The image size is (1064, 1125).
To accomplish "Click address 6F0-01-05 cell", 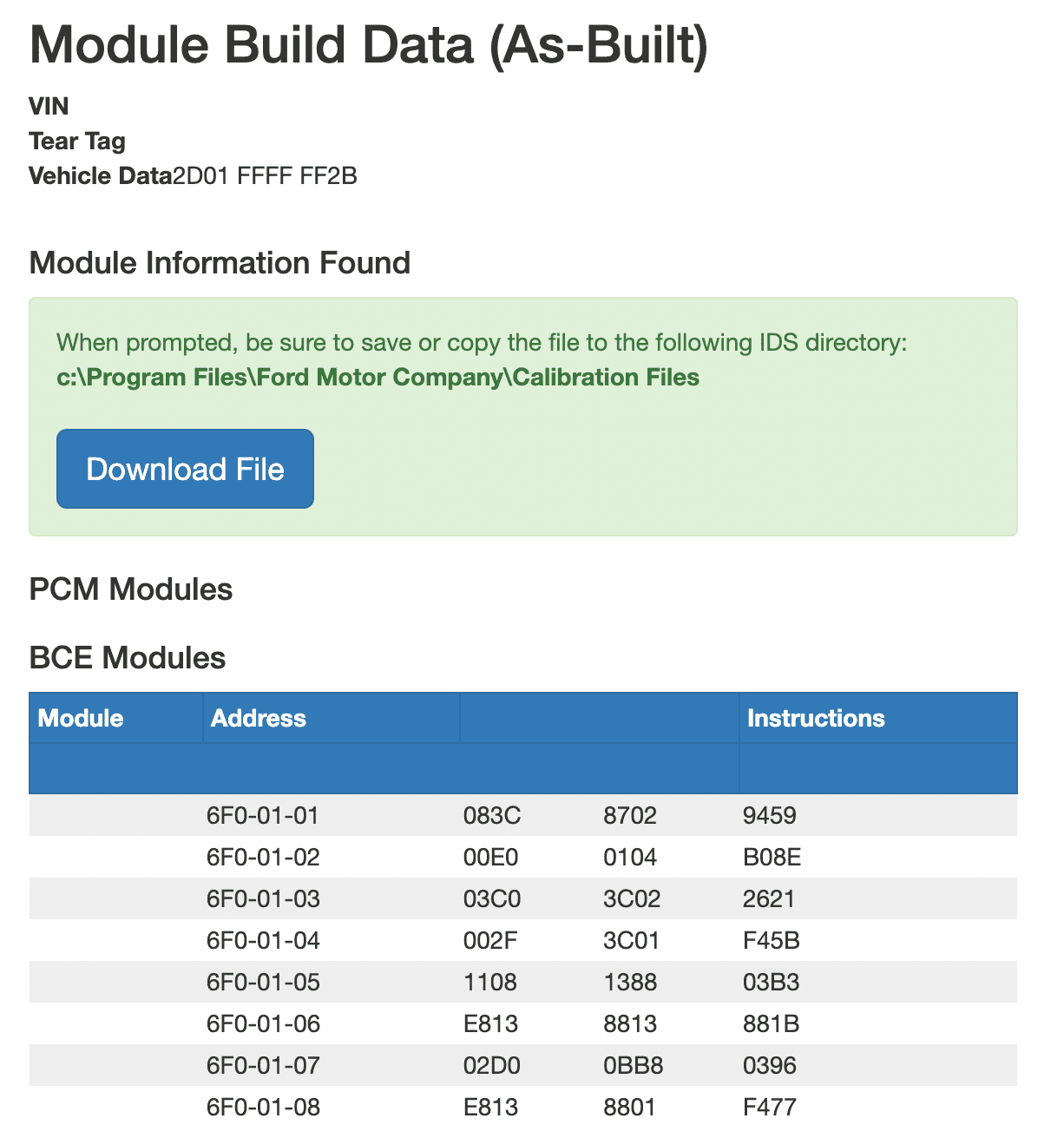I will tap(263, 982).
